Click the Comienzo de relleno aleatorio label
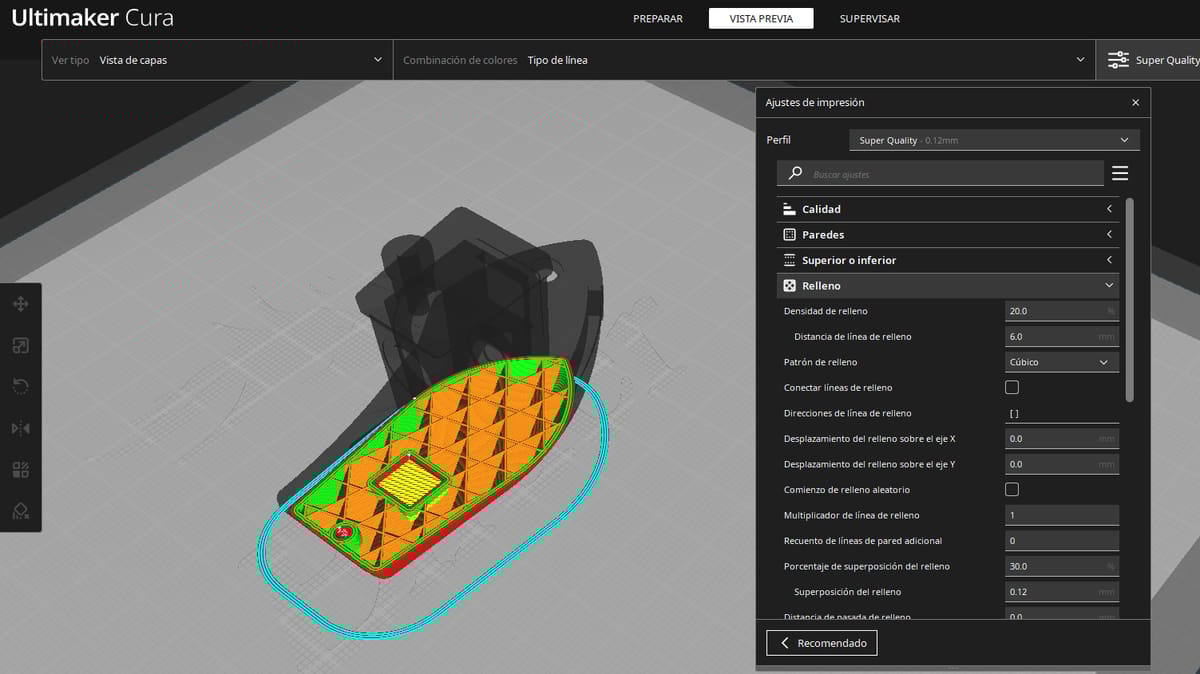1200x674 pixels. pyautogui.click(x=847, y=489)
